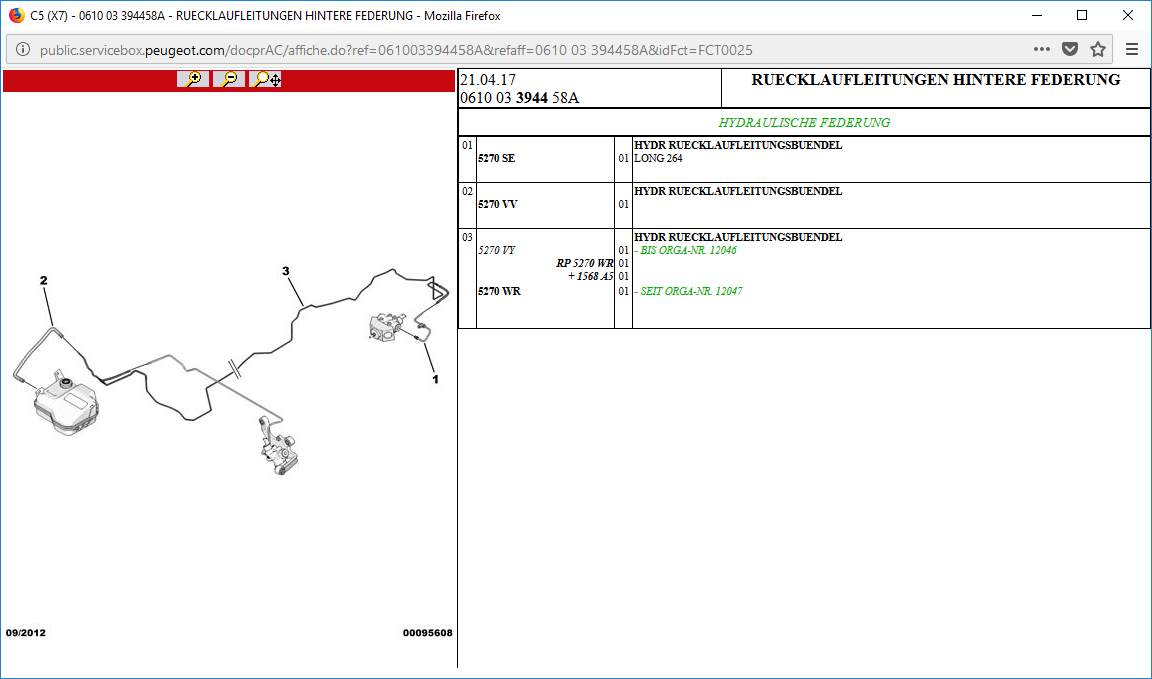Close the Firefox window
The image size is (1152, 679).
(x=1128, y=15)
